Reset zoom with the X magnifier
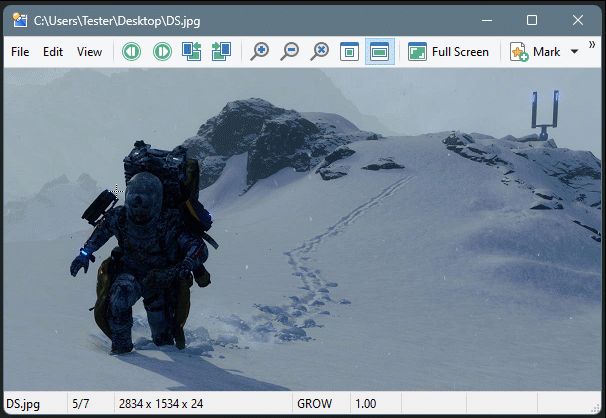 tap(320, 51)
